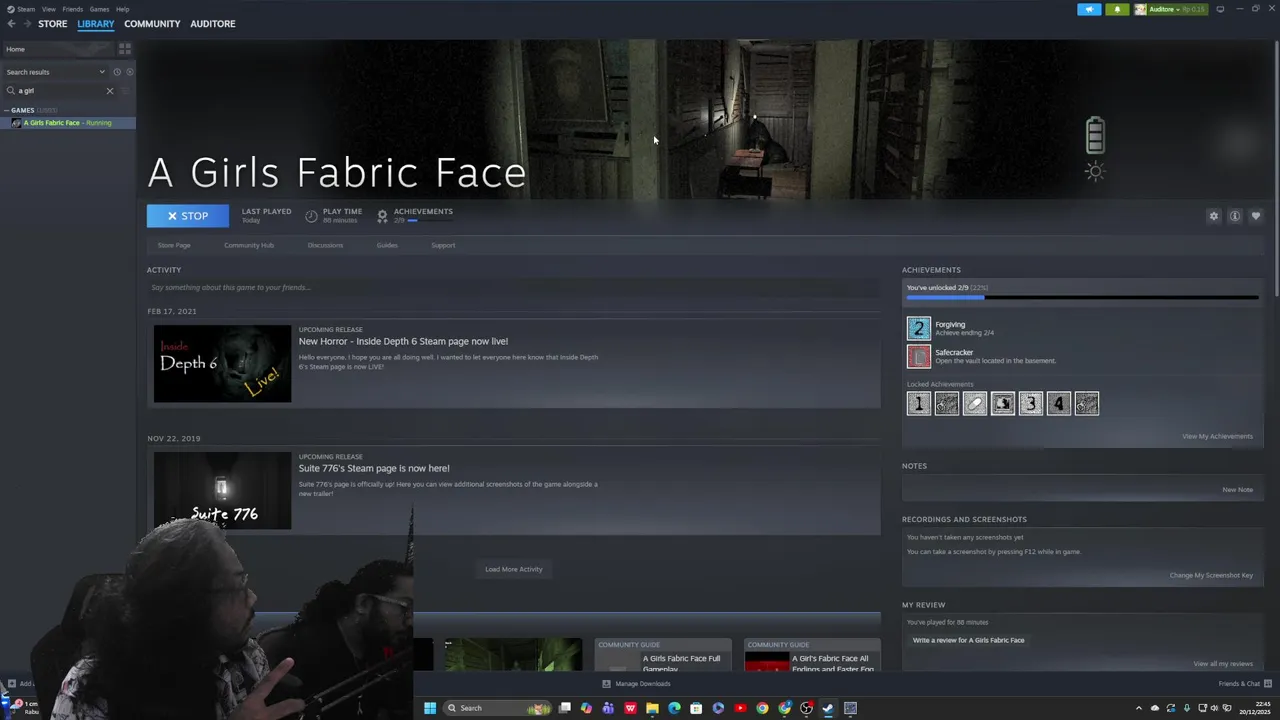1280x720 pixels.
Task: Open the AUDITORE profile tab
Action: (213, 24)
